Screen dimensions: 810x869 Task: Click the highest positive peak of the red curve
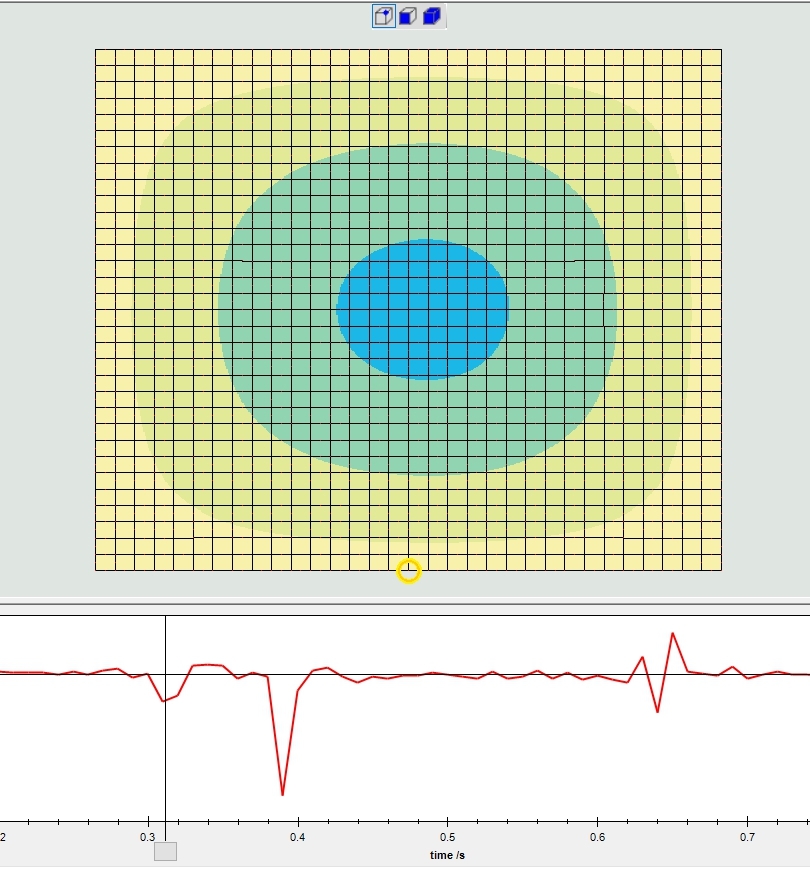[673, 634]
